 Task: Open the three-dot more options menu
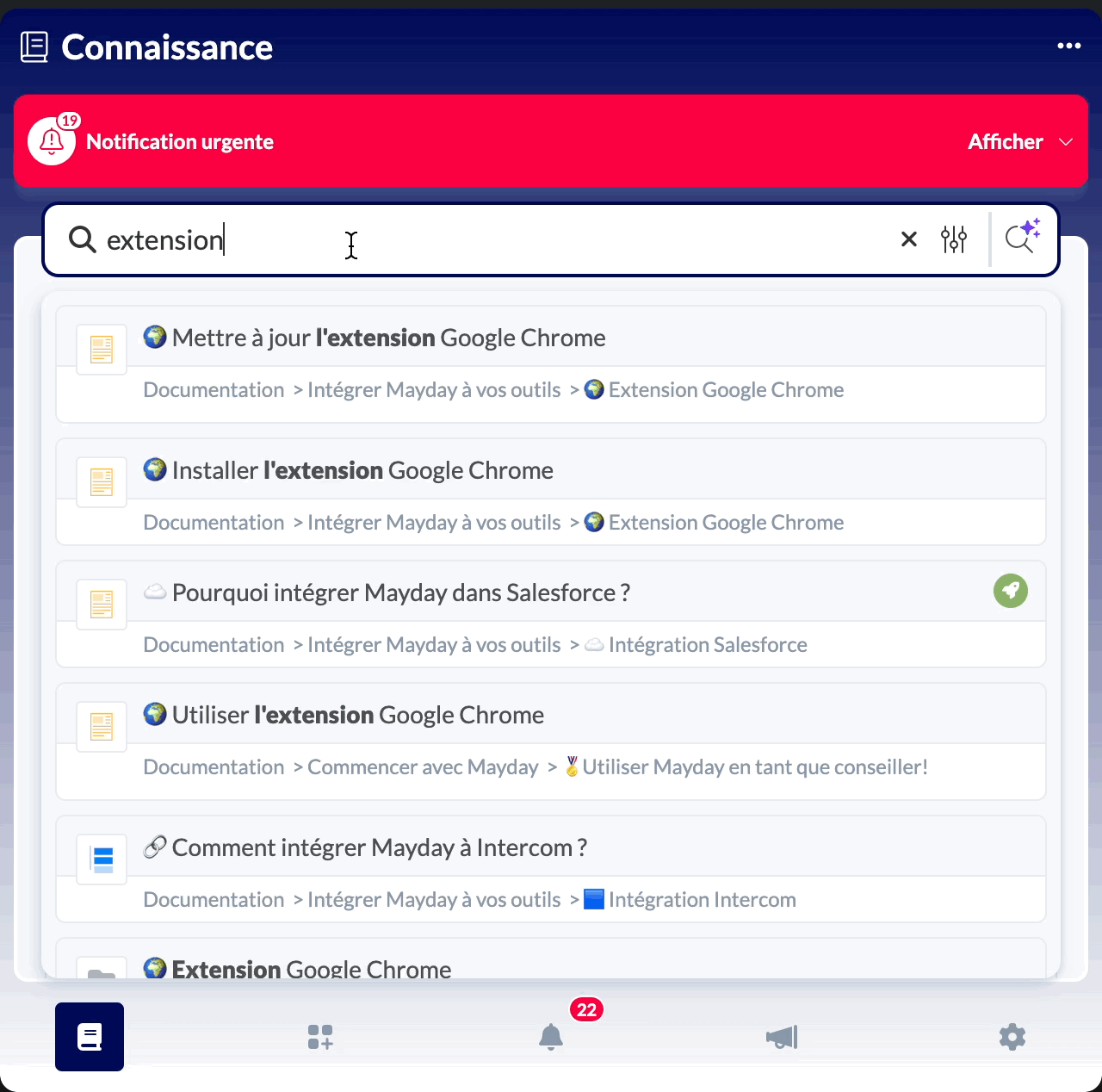point(1068,47)
